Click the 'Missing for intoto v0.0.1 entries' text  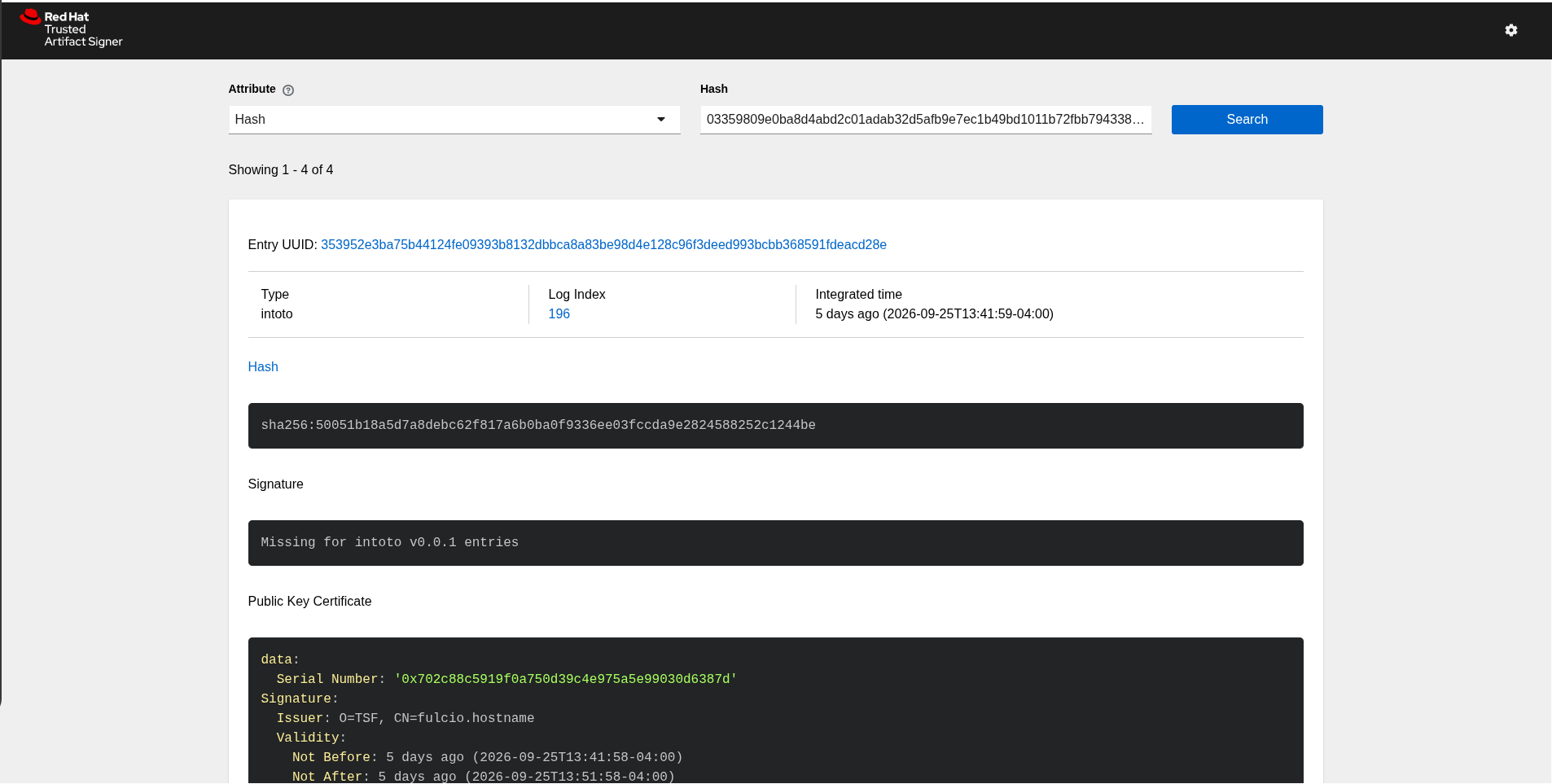tap(389, 542)
